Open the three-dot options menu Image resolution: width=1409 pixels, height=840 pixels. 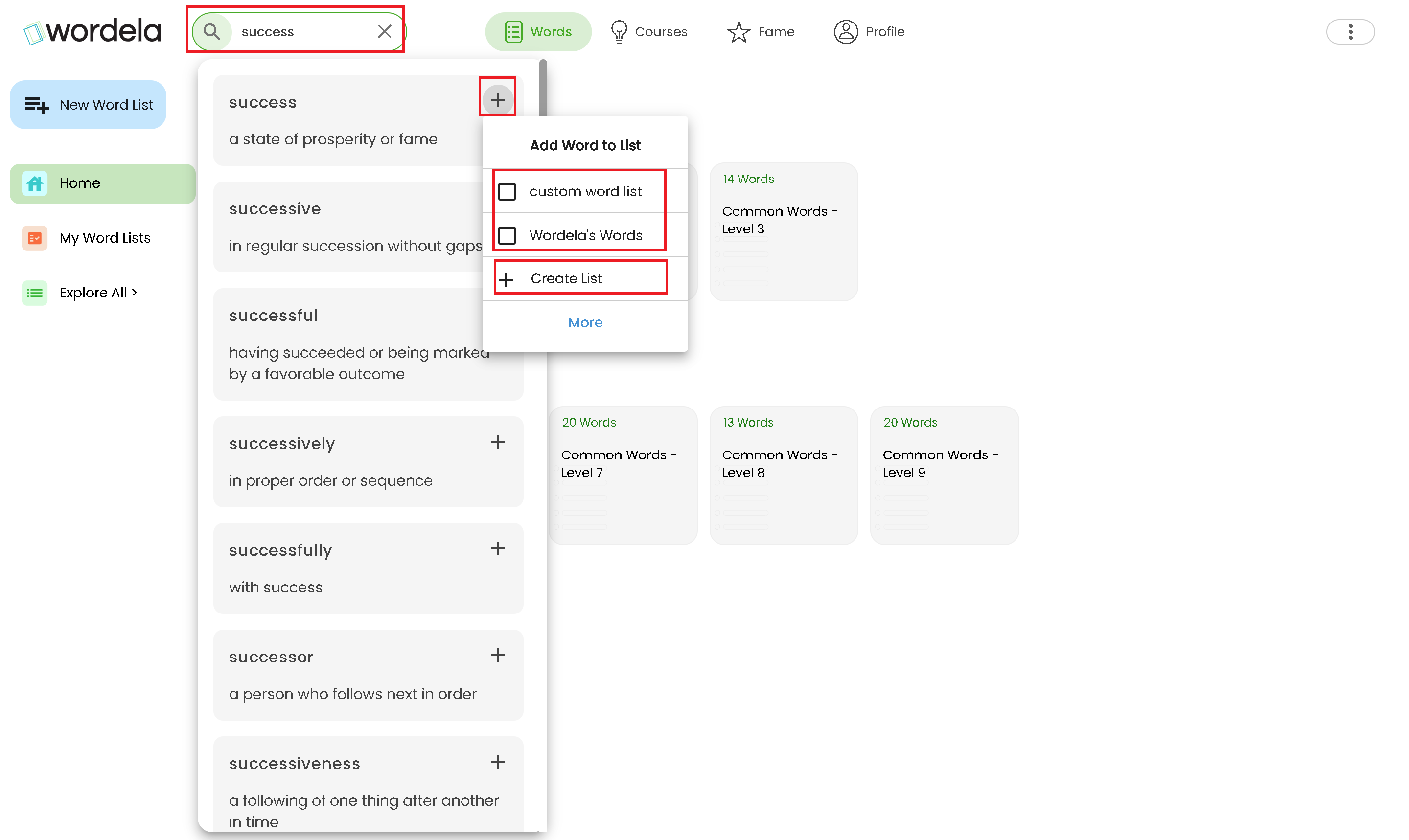[x=1350, y=32]
